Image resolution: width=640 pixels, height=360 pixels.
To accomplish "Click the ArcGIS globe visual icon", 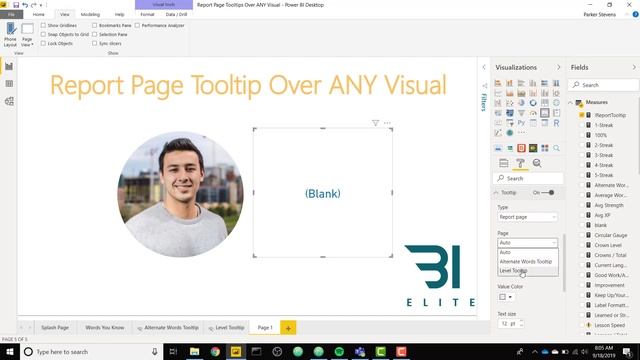I will 510,133.
